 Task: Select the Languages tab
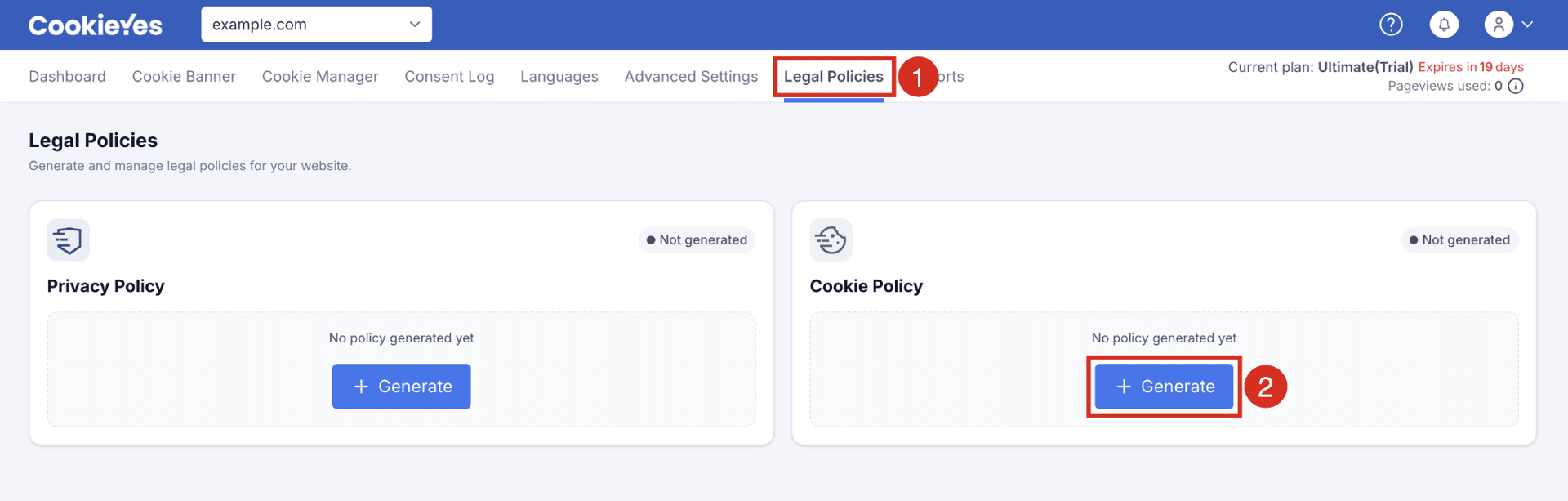[559, 76]
